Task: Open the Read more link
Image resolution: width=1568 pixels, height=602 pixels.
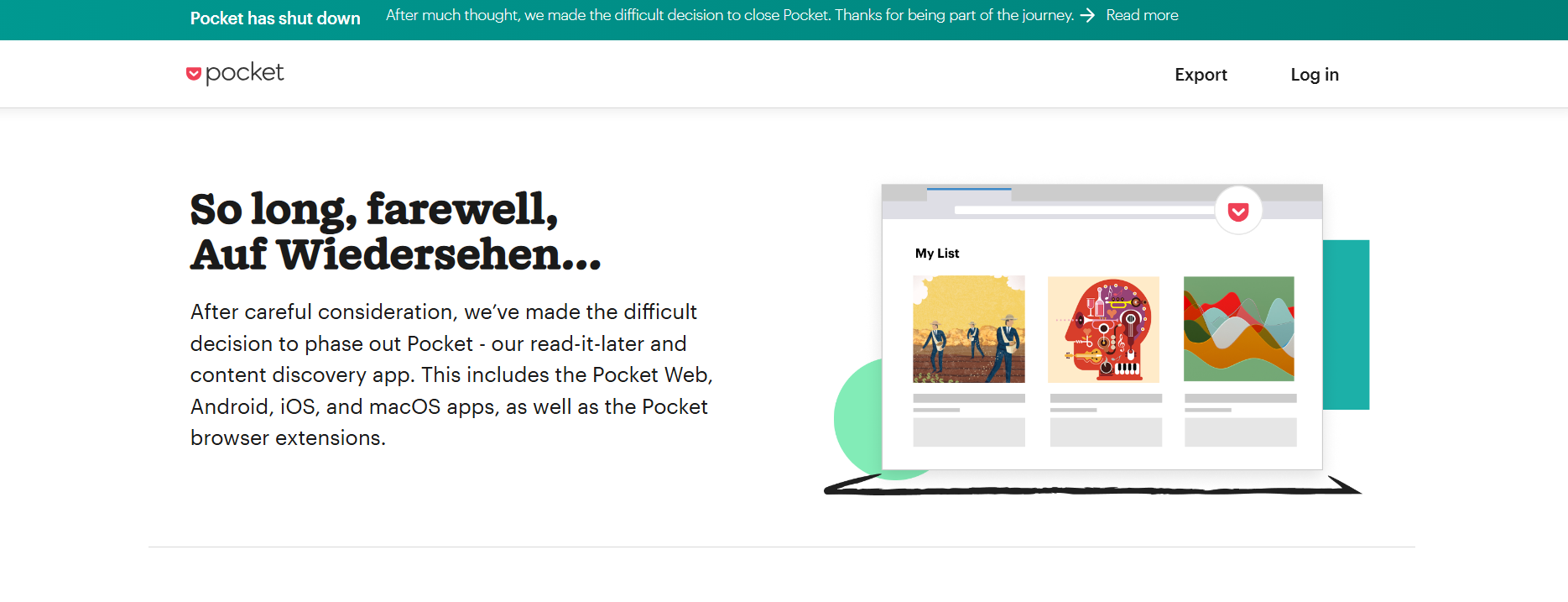Action: point(1142,15)
